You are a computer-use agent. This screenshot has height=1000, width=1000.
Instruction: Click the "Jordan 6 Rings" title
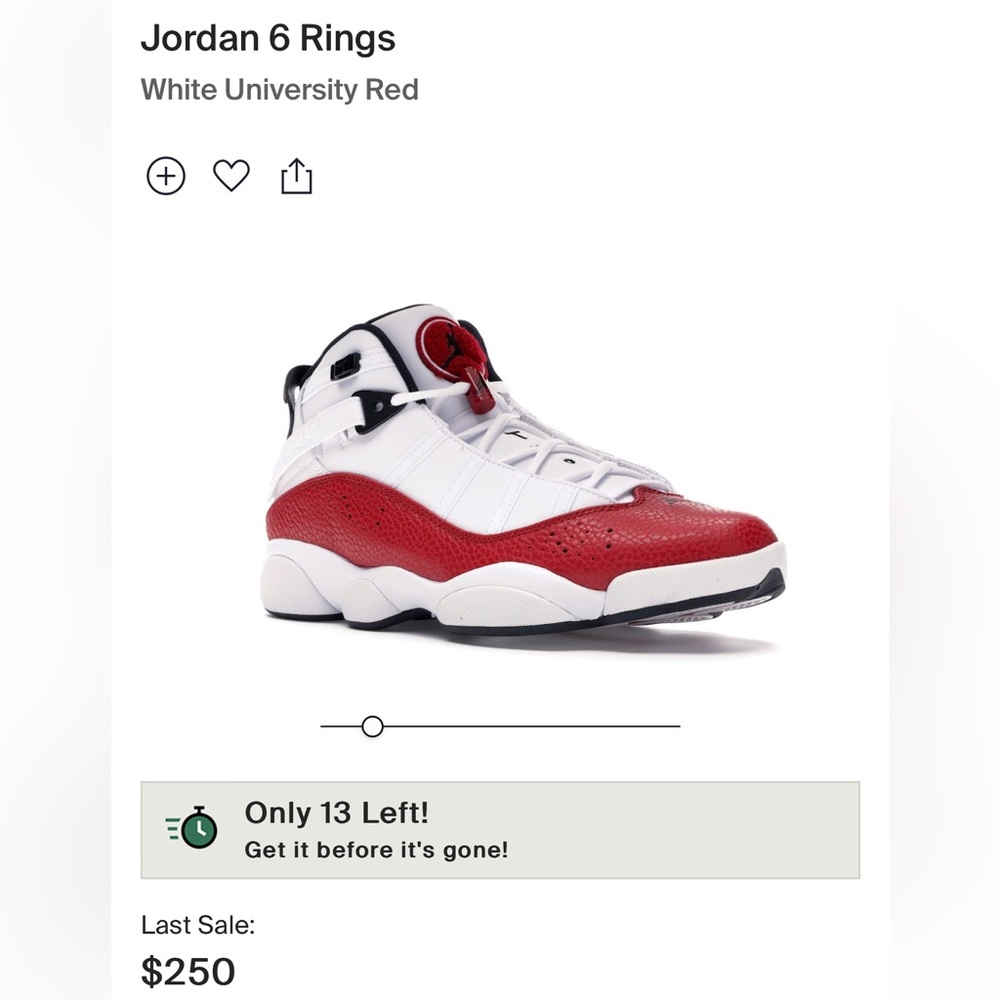(268, 38)
